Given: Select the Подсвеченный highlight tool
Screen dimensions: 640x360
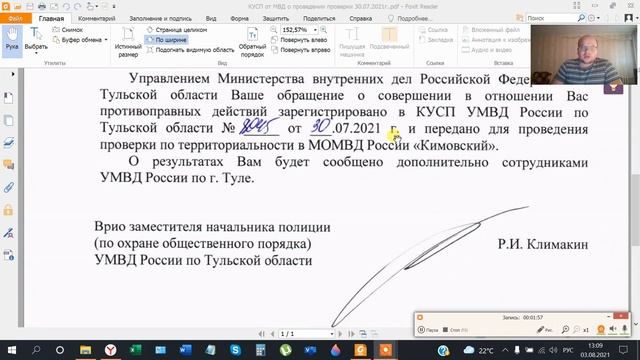Looking at the screenshot, I should [x=389, y=39].
